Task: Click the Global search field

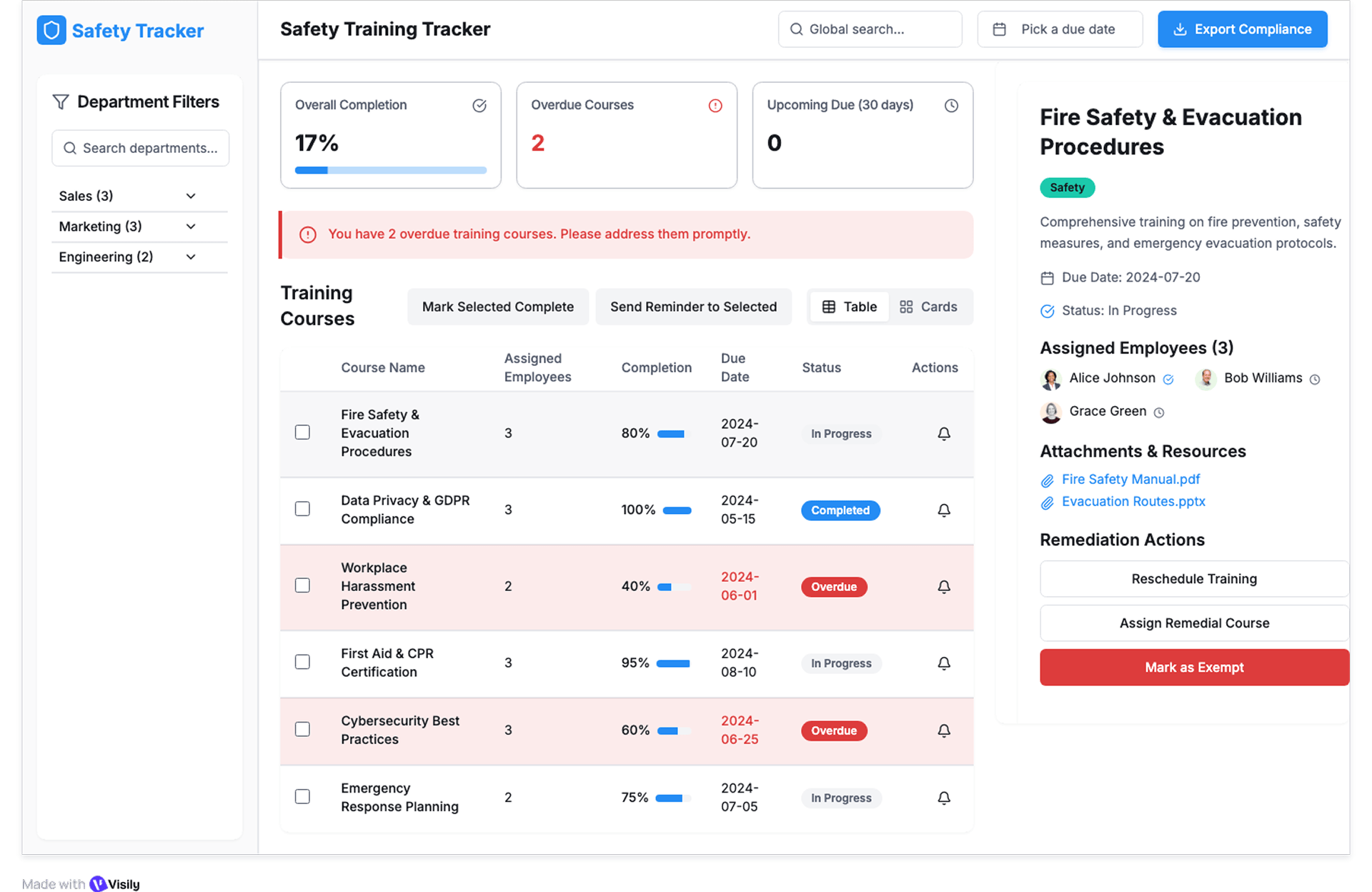Action: (870, 29)
